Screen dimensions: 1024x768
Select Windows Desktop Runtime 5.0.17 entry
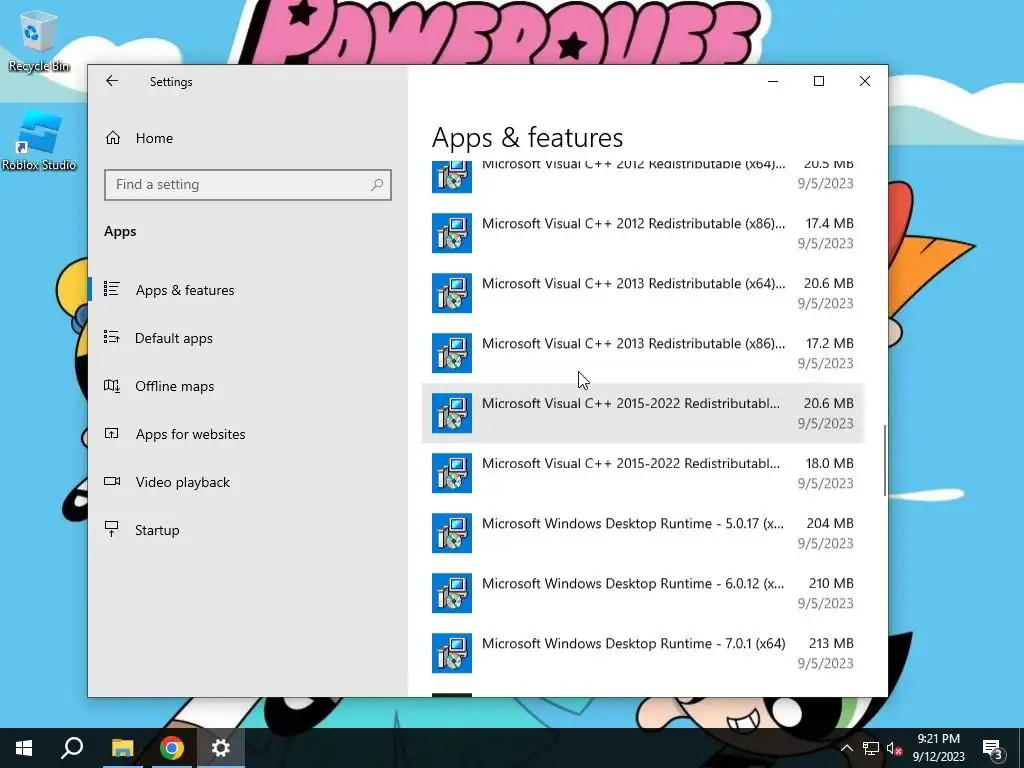coord(643,534)
